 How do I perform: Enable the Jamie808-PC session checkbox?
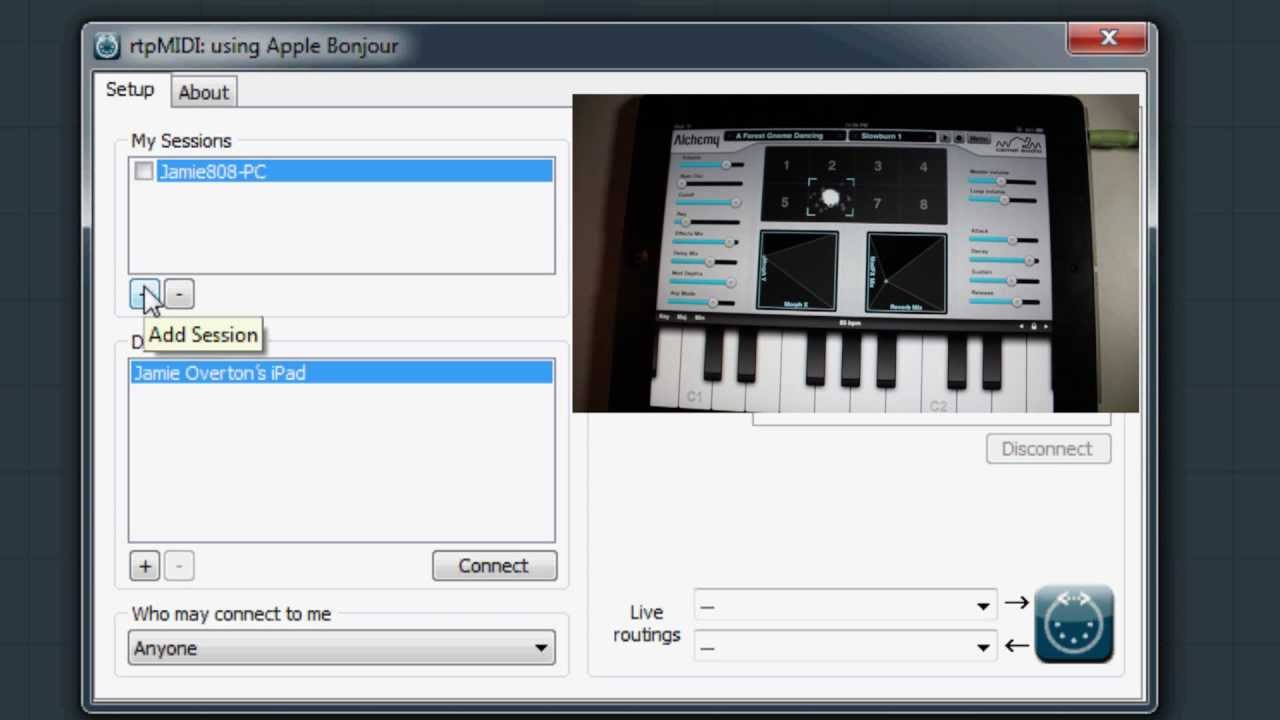[144, 172]
